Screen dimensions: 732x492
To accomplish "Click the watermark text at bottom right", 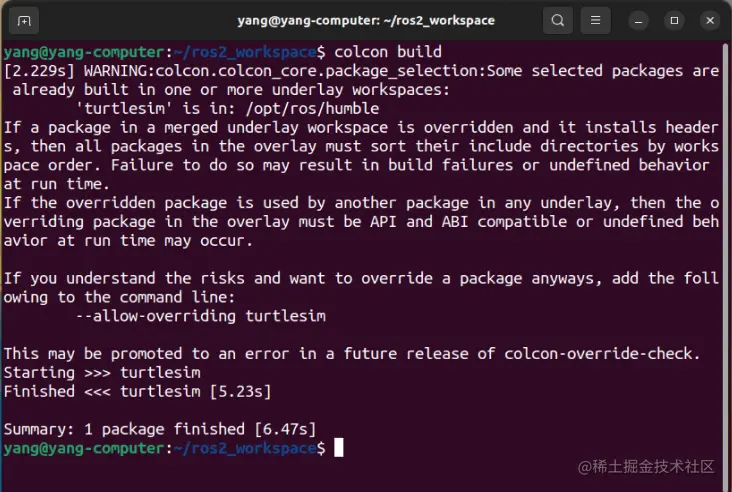I will [646, 466].
